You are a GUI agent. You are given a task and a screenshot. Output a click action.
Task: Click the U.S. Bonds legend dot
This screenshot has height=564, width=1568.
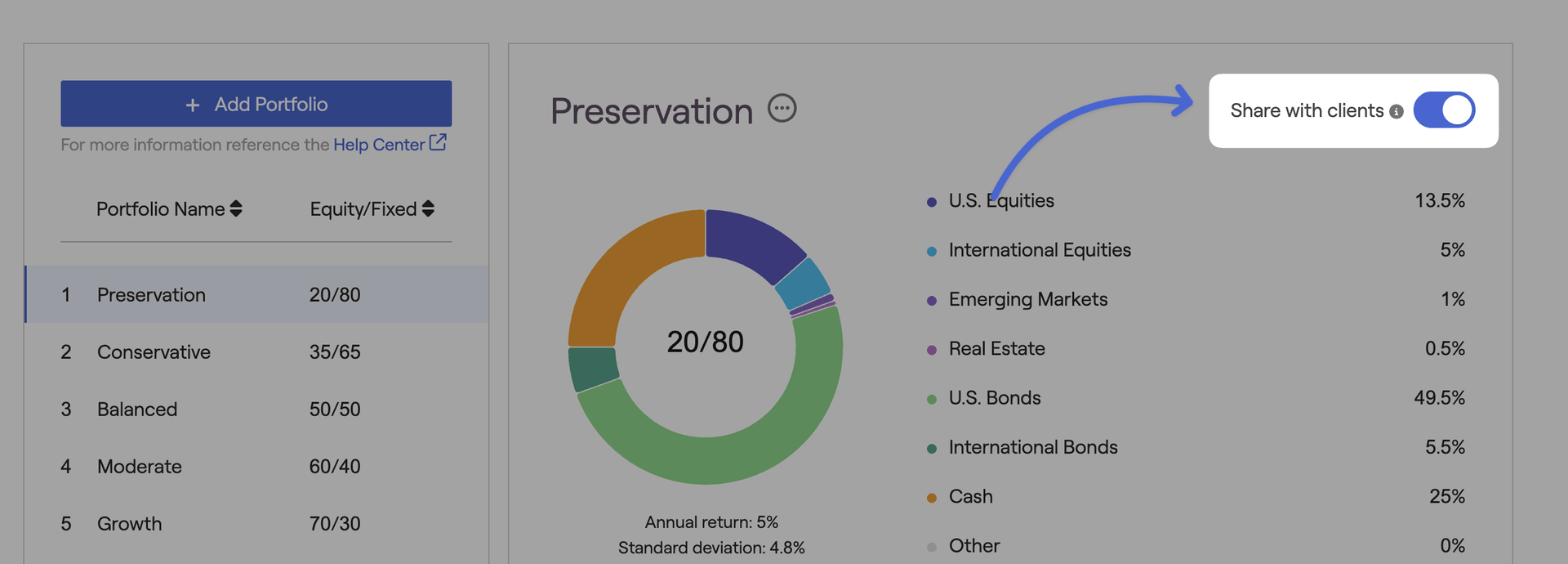click(931, 400)
